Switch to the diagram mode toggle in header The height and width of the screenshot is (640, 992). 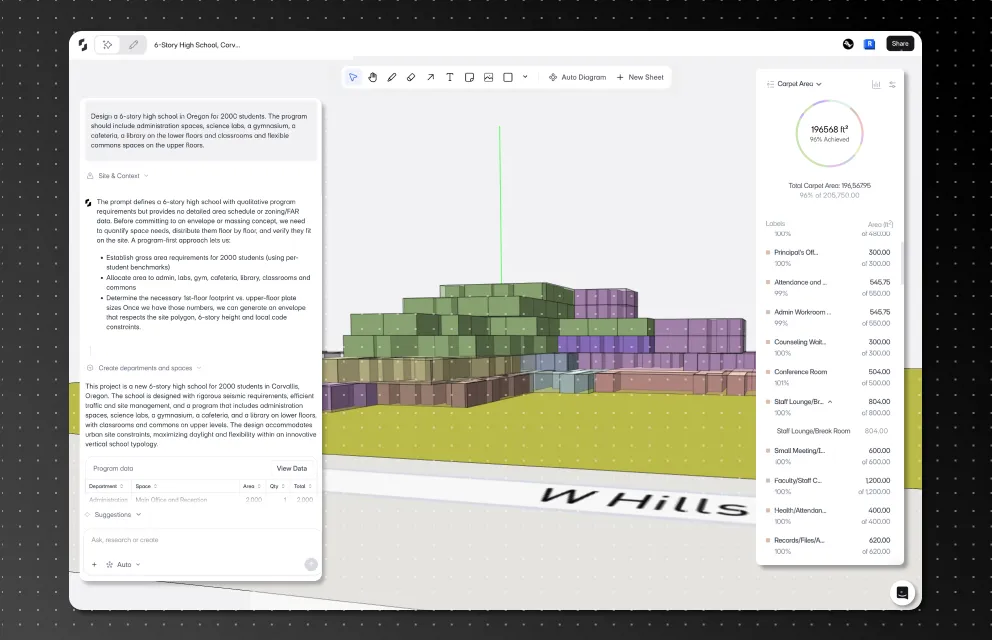pos(108,45)
